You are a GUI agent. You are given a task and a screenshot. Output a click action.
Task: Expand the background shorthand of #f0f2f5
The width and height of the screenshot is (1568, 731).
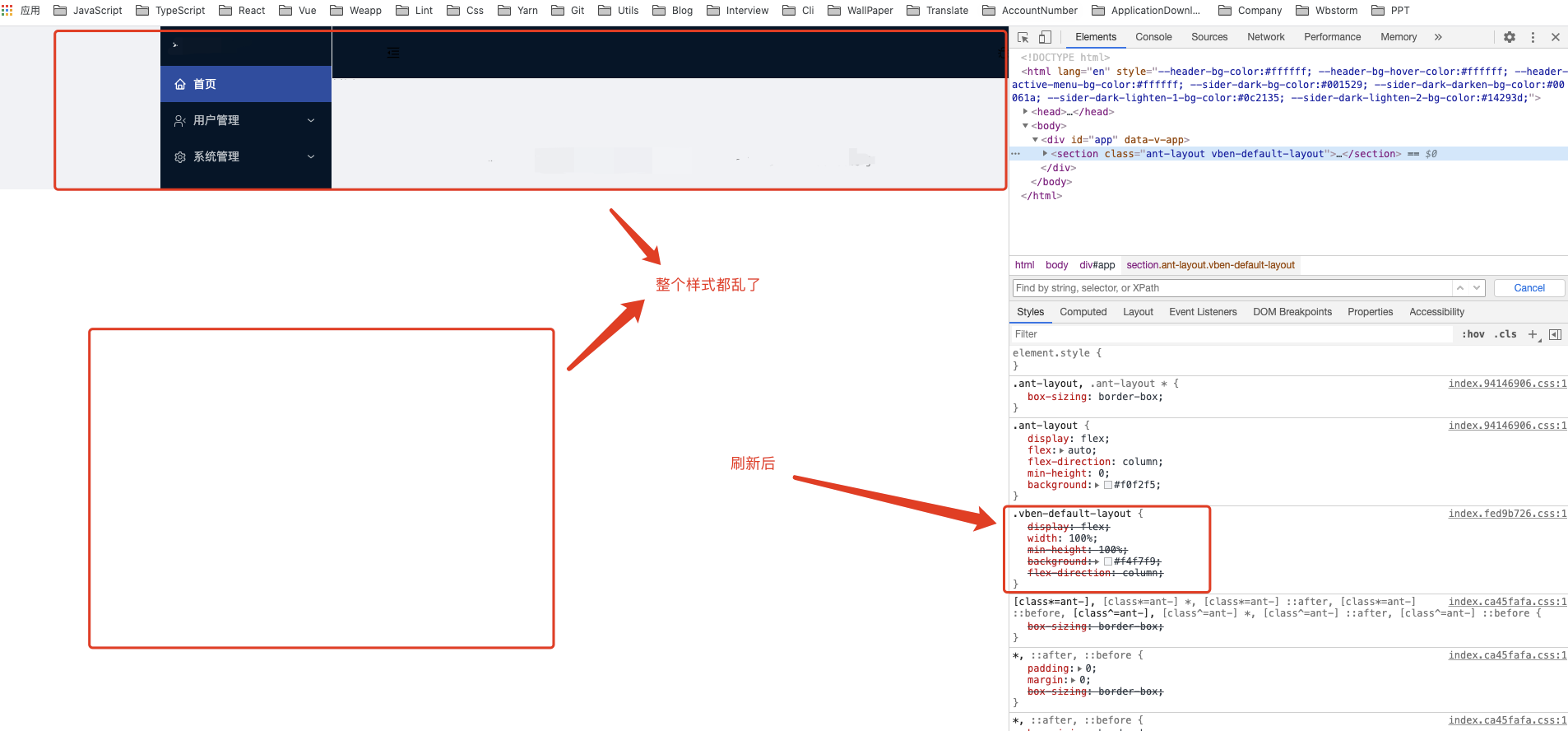point(1097,485)
